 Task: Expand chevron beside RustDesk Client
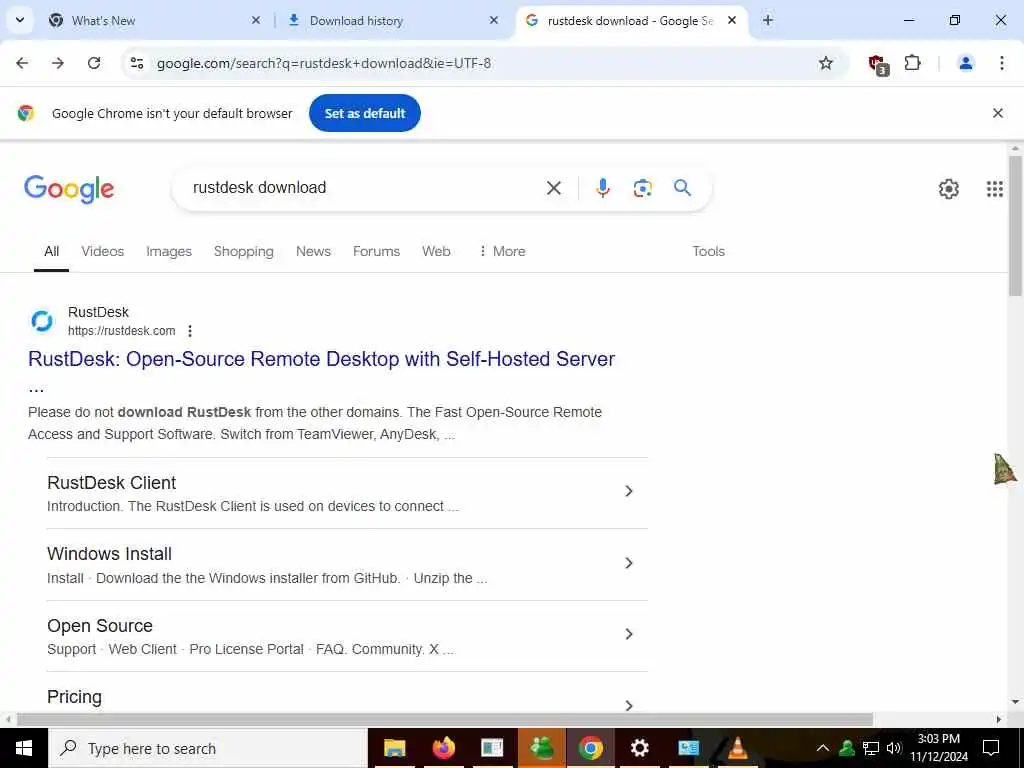629,491
